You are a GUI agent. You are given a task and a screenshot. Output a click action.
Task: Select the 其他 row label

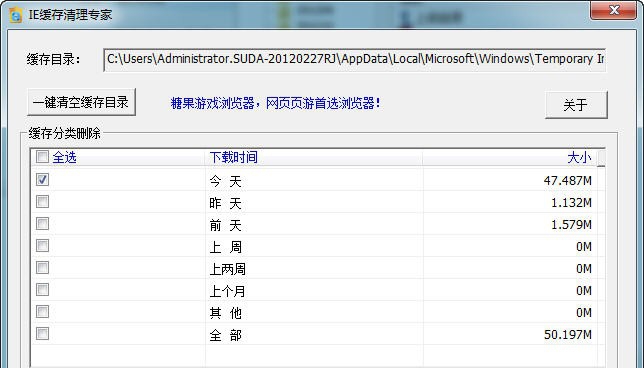tap(225, 313)
